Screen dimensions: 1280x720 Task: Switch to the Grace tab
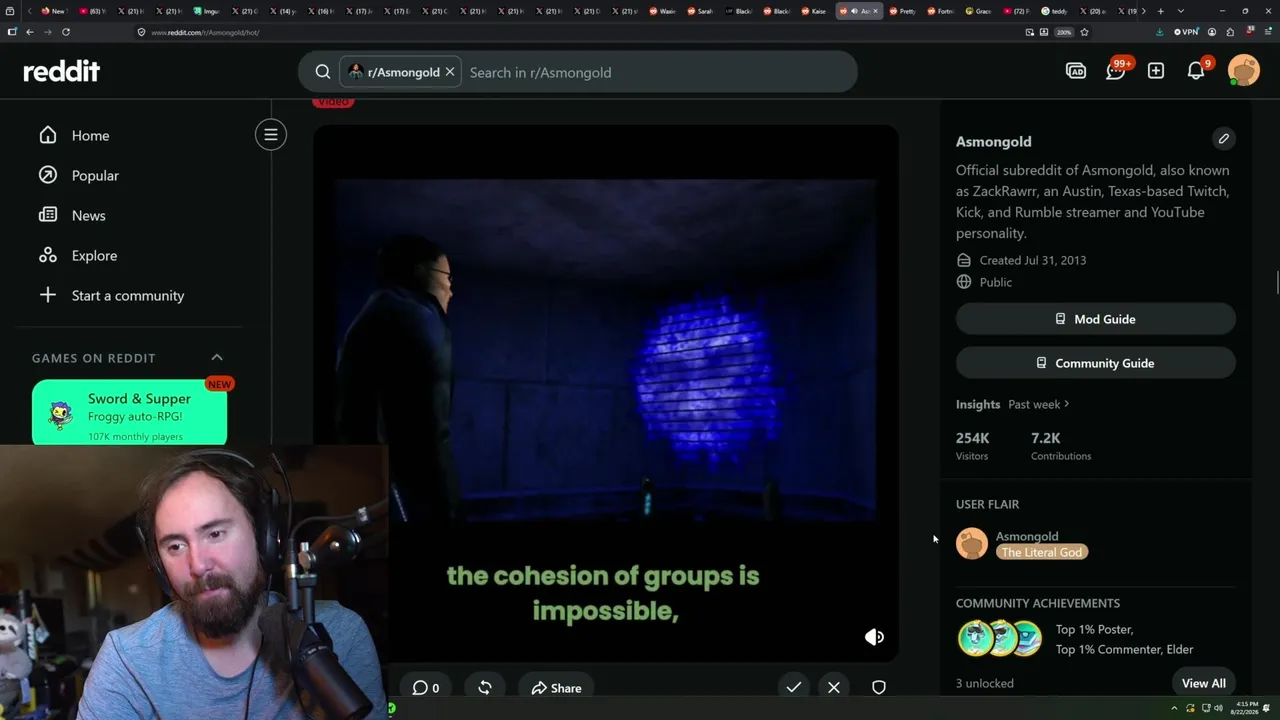pos(979,11)
